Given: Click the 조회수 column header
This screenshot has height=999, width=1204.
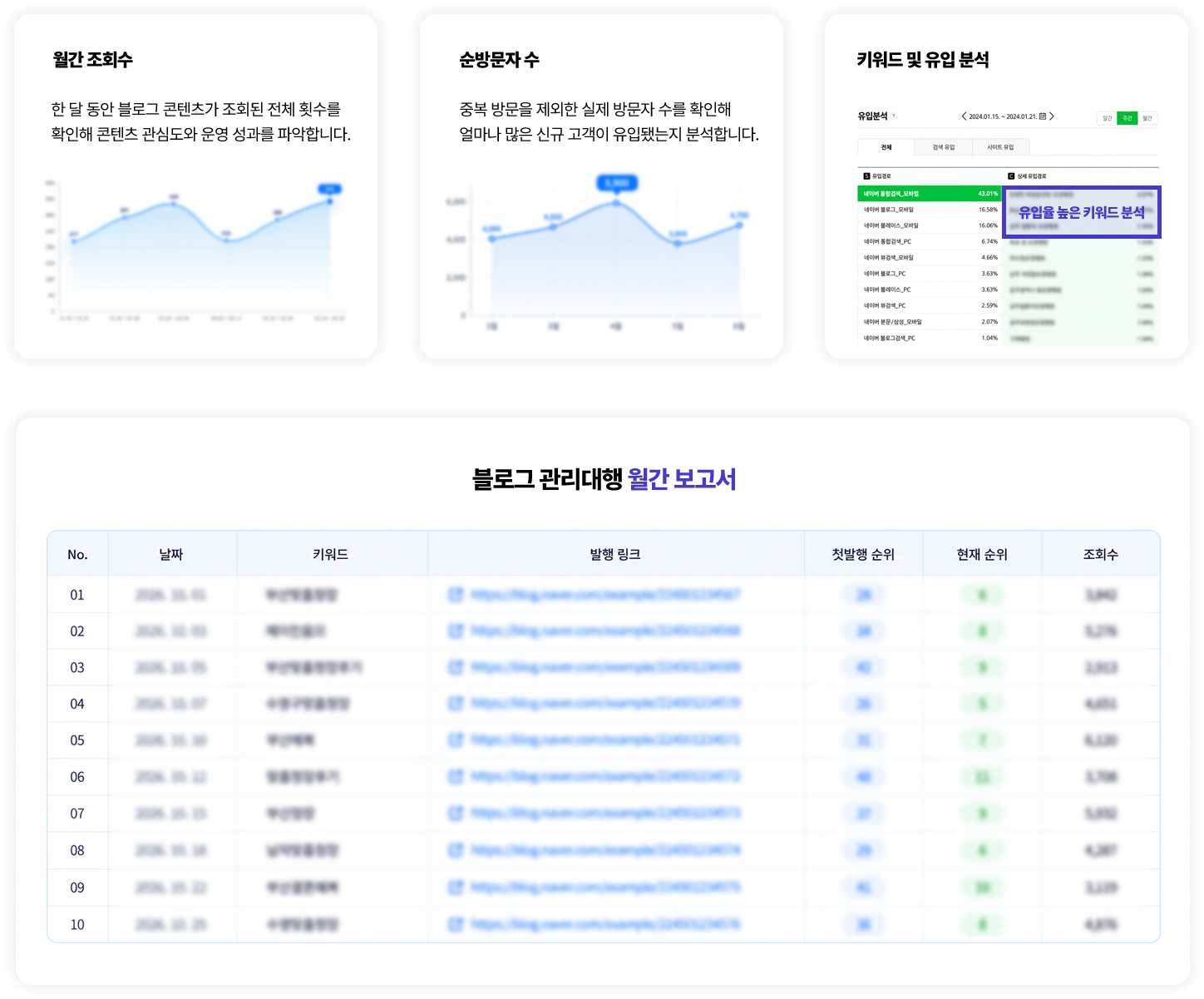Looking at the screenshot, I should click(1101, 555).
